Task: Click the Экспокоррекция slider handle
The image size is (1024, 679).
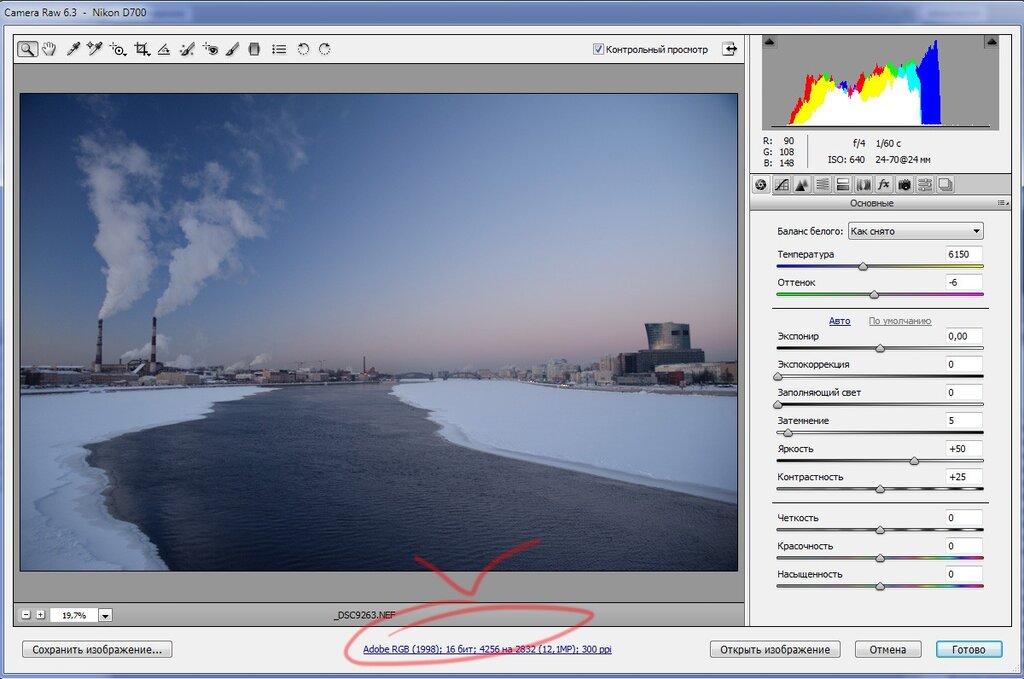Action: tap(778, 377)
